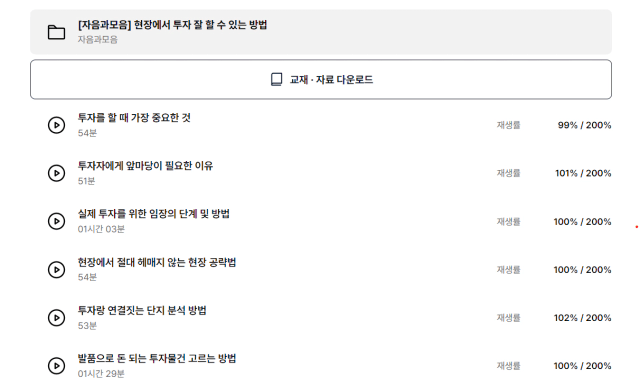The width and height of the screenshot is (640, 378).
Task: Open the 교재 · 자료 다운로드 button
Action: point(321,79)
